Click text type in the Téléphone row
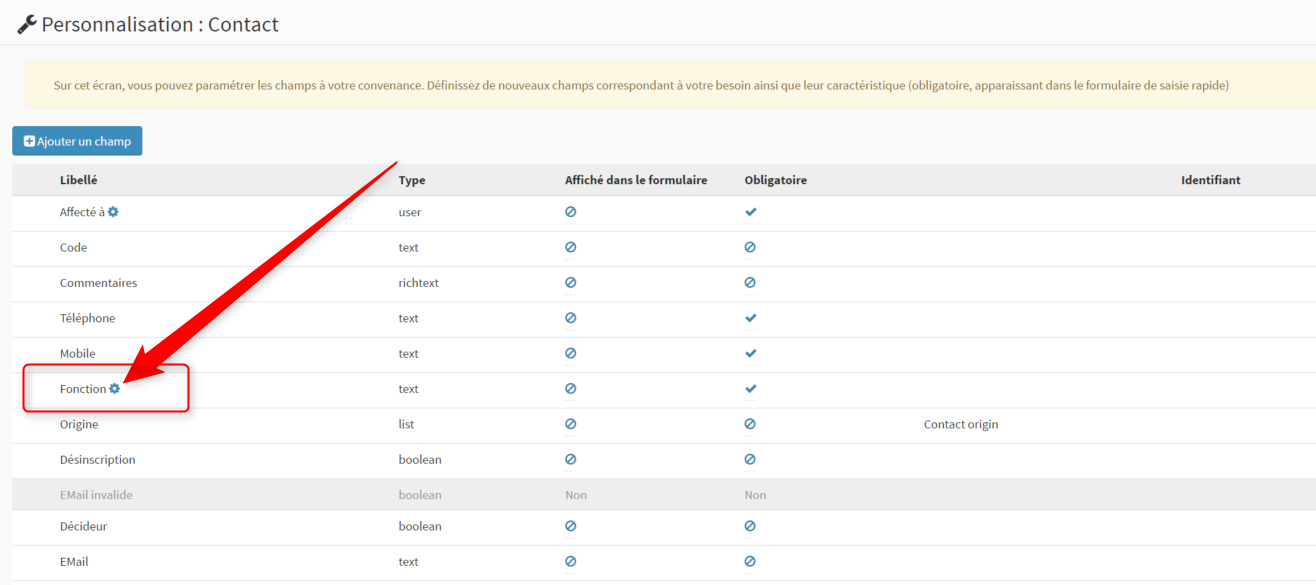The height and width of the screenshot is (585, 1316). (x=408, y=318)
